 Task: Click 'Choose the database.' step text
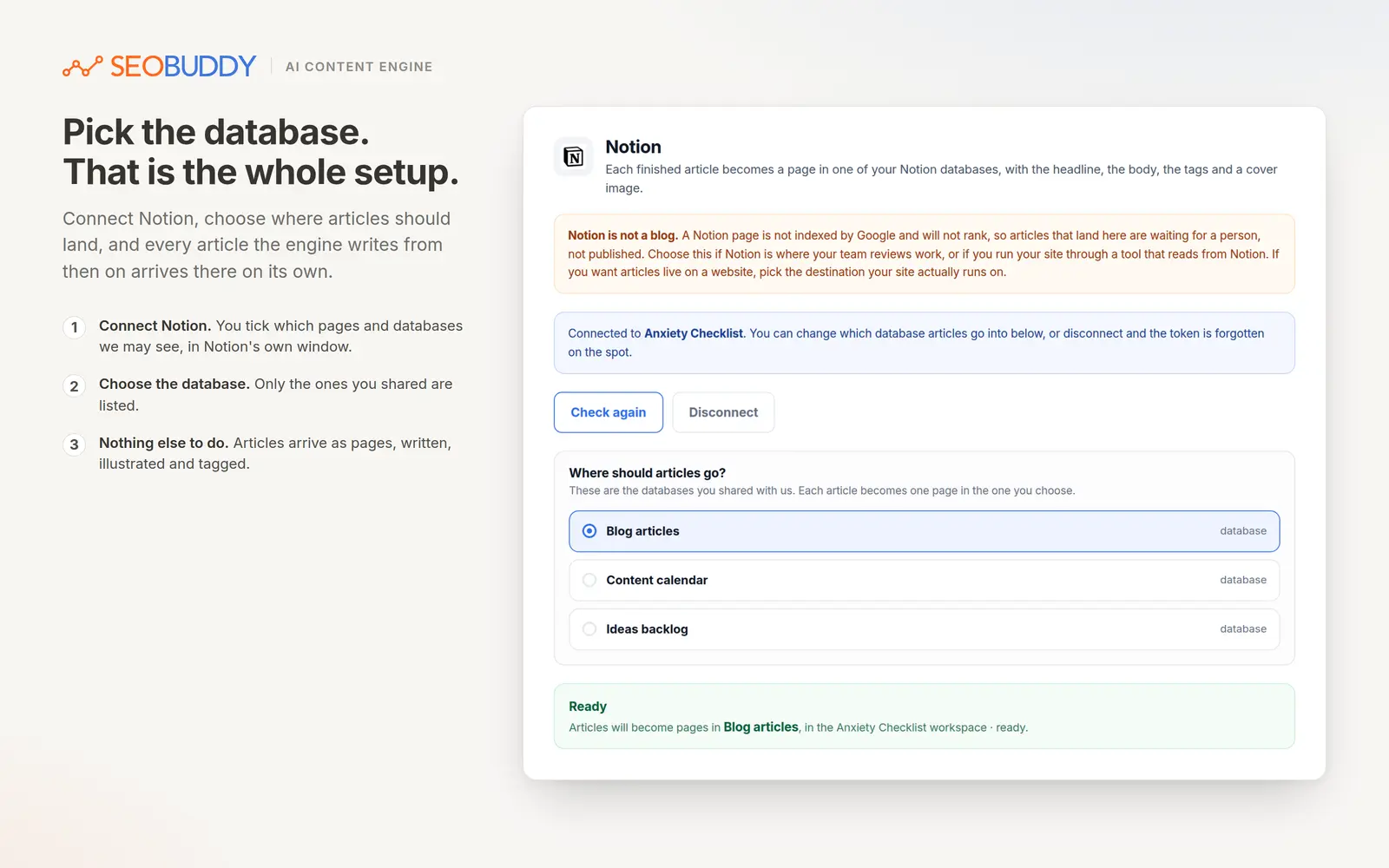point(174,384)
